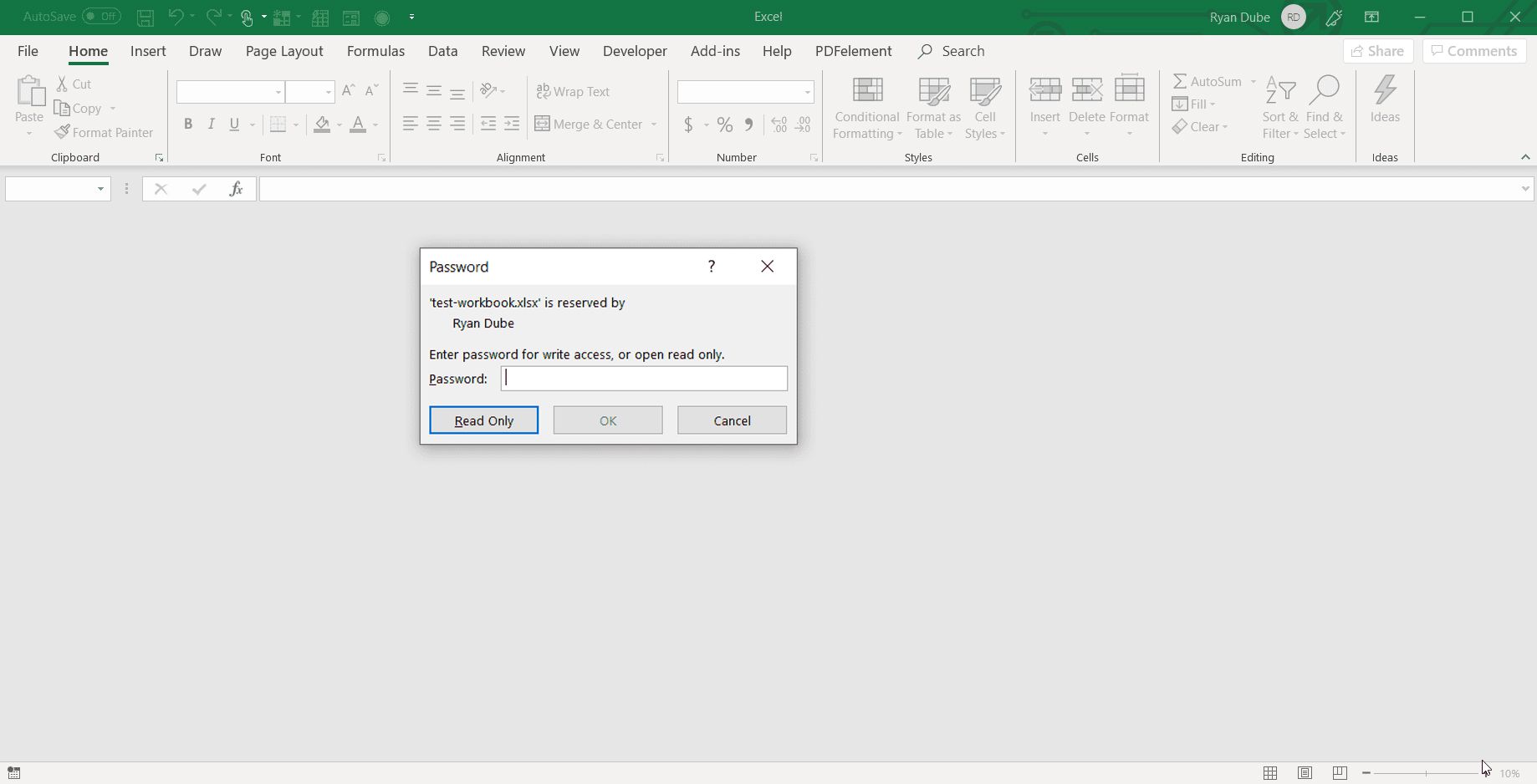Click Insert cells icon
Viewport: 1537px width, 784px height.
point(1045,90)
